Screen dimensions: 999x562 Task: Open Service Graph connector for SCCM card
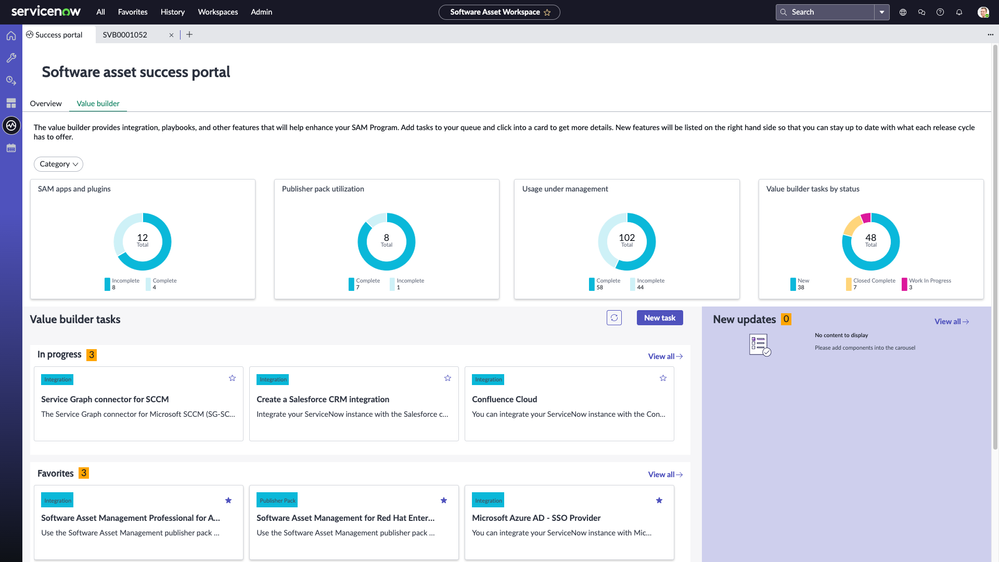pyautogui.click(x=139, y=403)
